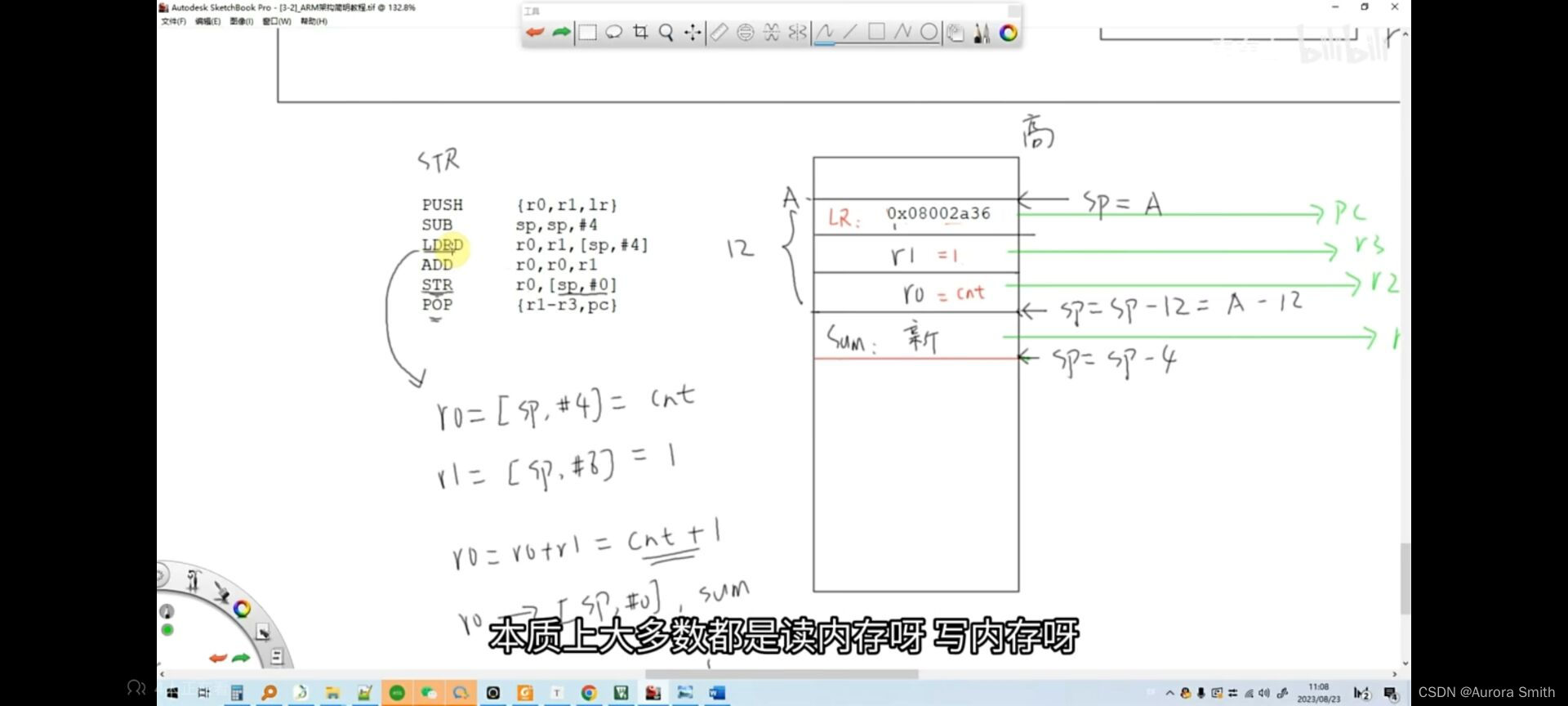Select the rectangular marquee selection tool
Screen dimensions: 1568x706
(588, 32)
